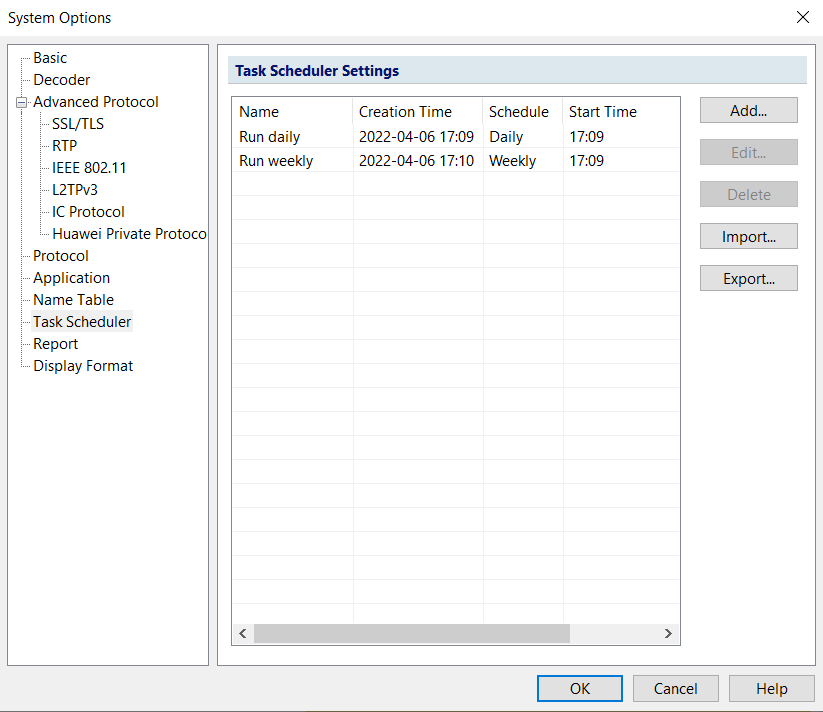Viewport: 823px width, 712px height.
Task: Sort by the Creation Time column header
Action: click(x=418, y=112)
